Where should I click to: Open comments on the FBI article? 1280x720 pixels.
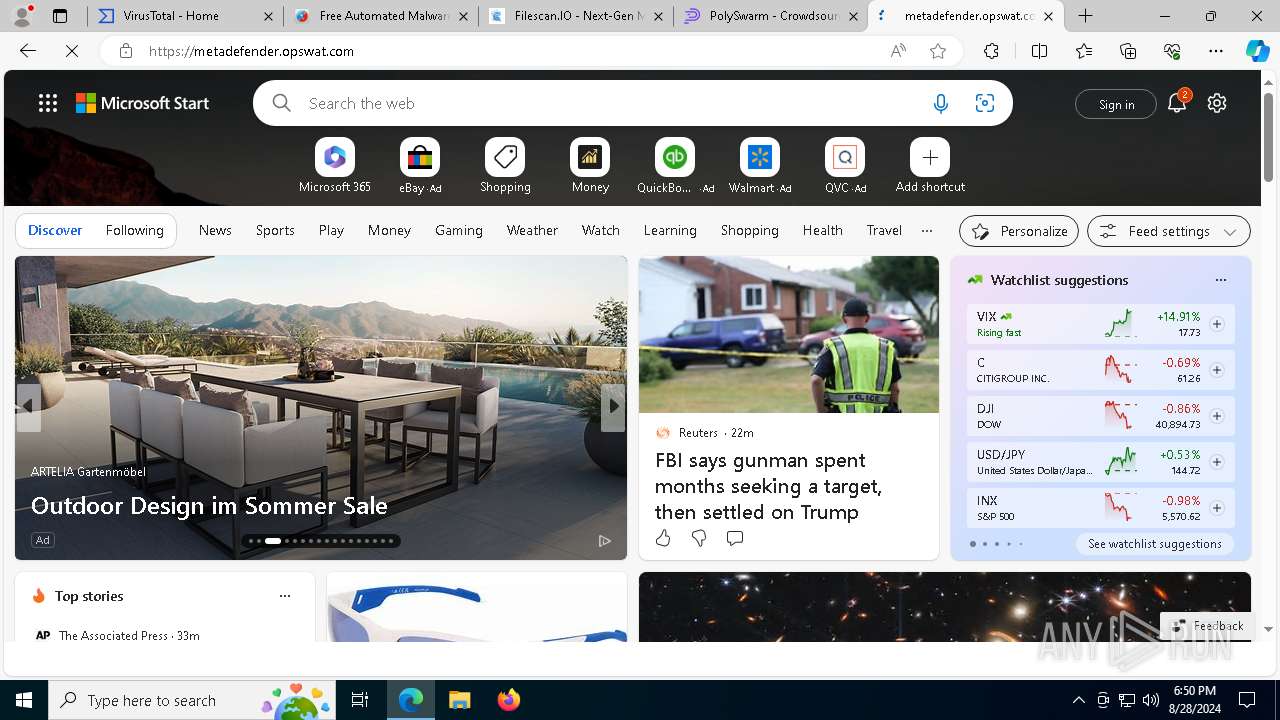pyautogui.click(x=735, y=539)
